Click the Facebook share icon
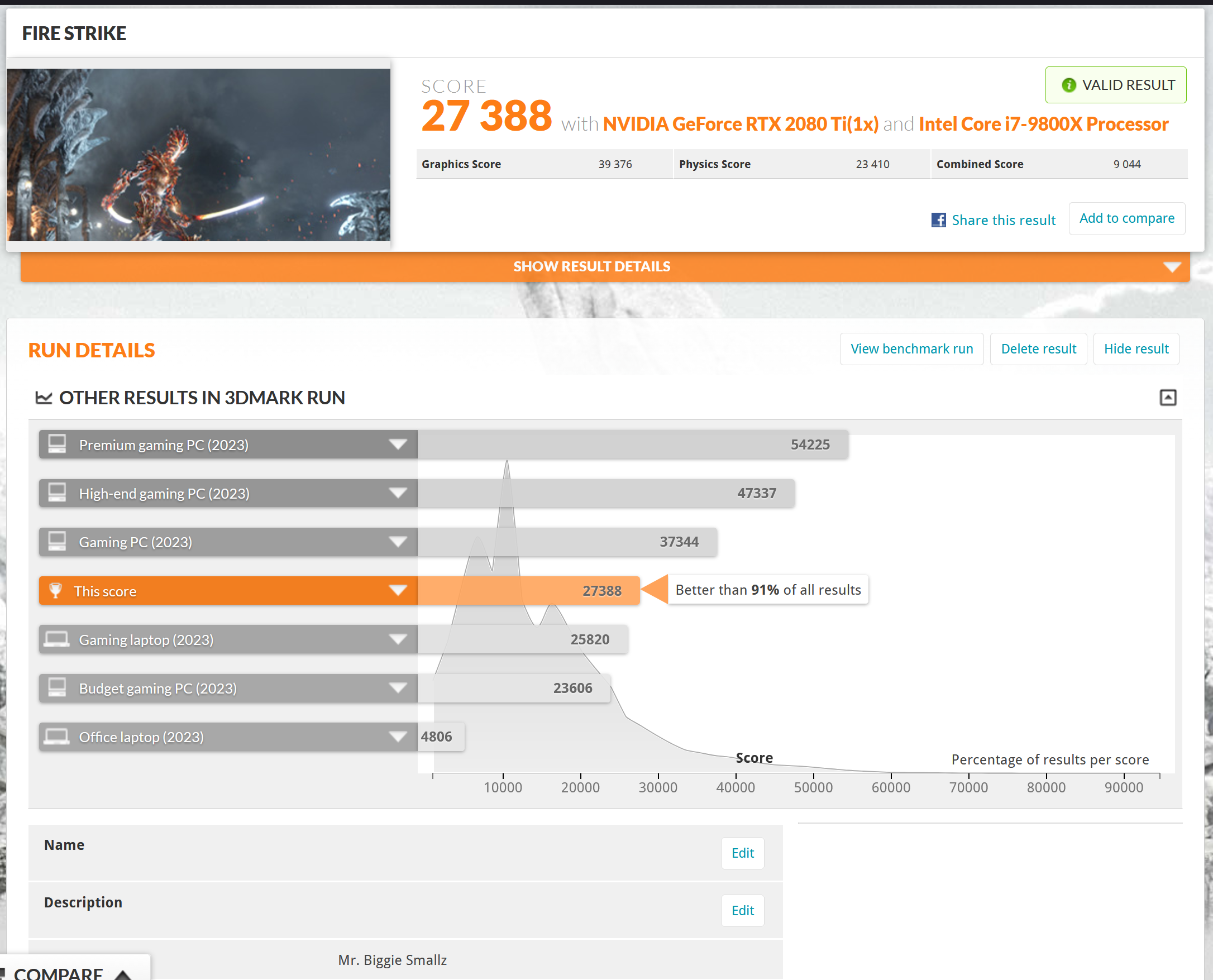 click(938, 220)
